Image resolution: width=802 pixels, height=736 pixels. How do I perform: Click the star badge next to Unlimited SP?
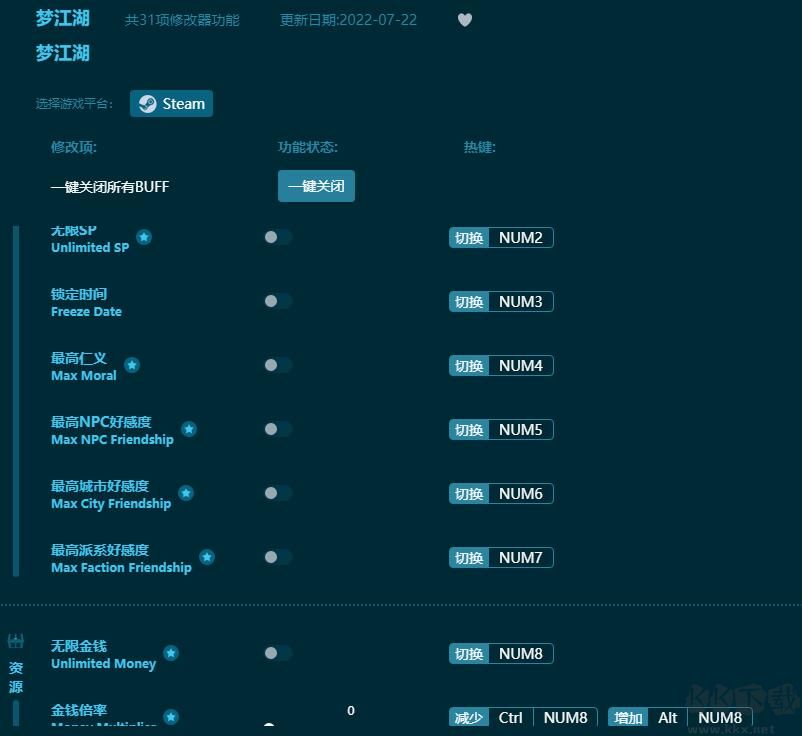[144, 238]
